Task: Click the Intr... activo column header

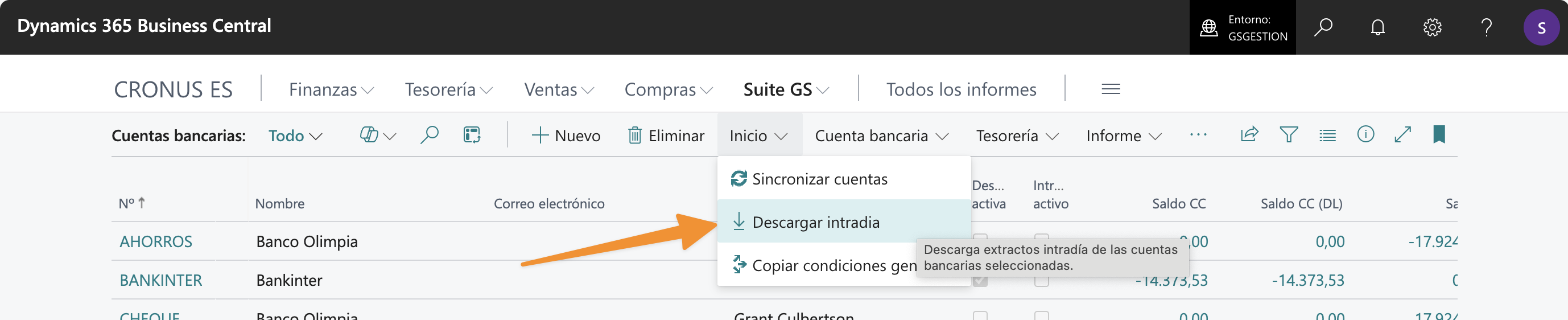Action: tap(1051, 194)
